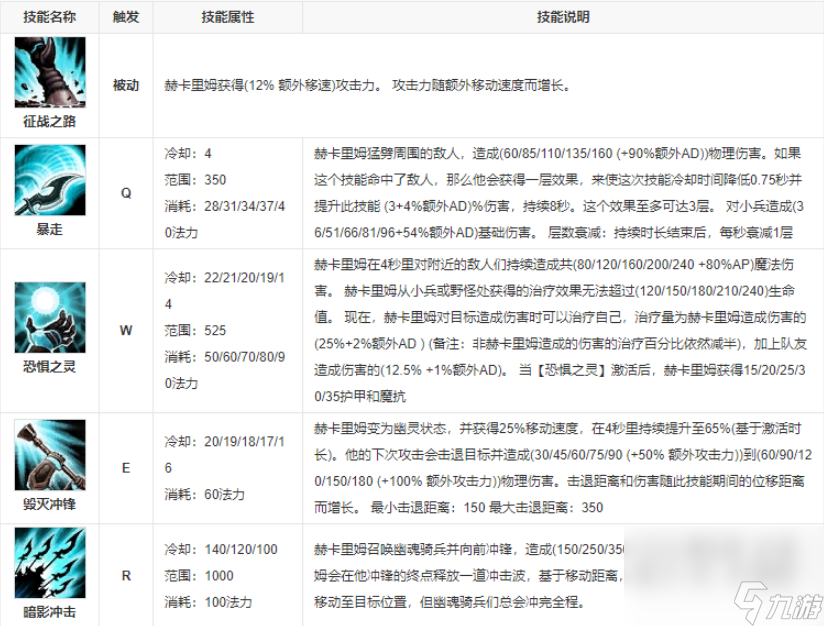Select the 技能属性 column header
This screenshot has height=626, width=824.
point(228,17)
